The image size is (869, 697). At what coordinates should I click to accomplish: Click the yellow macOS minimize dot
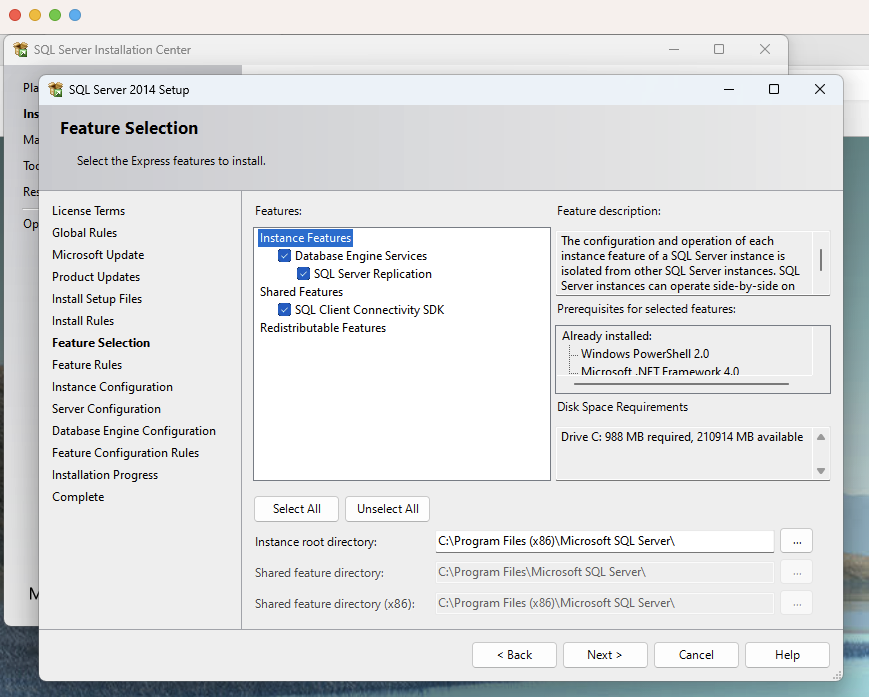tap(35, 15)
